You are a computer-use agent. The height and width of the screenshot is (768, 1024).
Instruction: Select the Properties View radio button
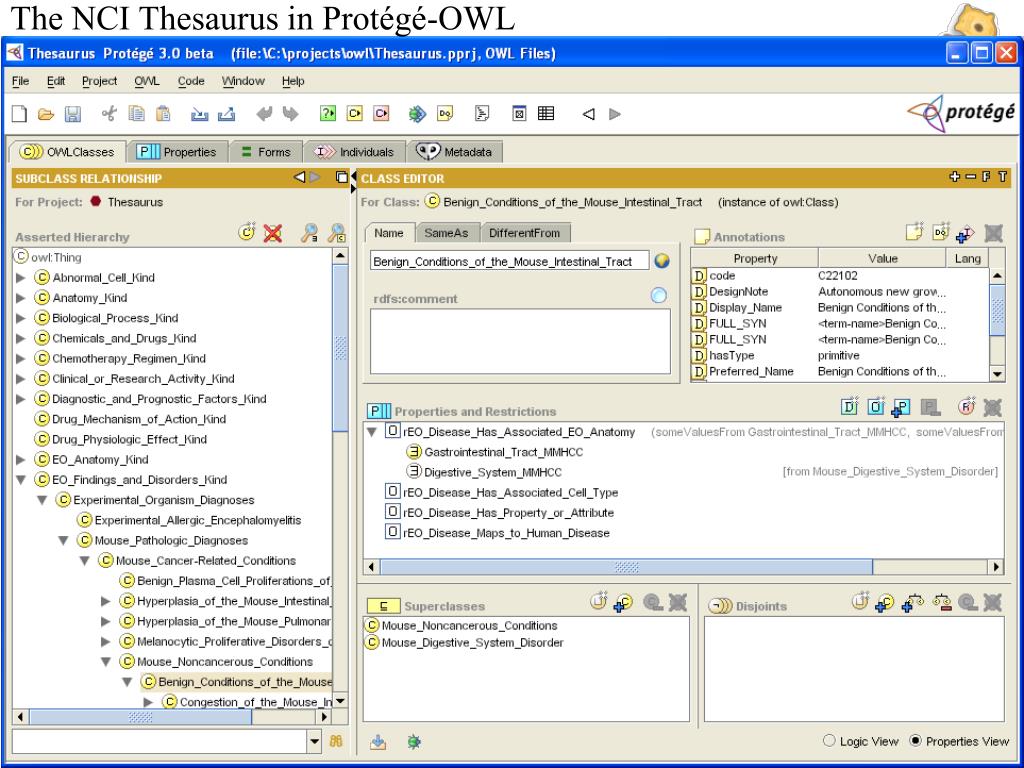pyautogui.click(x=915, y=741)
